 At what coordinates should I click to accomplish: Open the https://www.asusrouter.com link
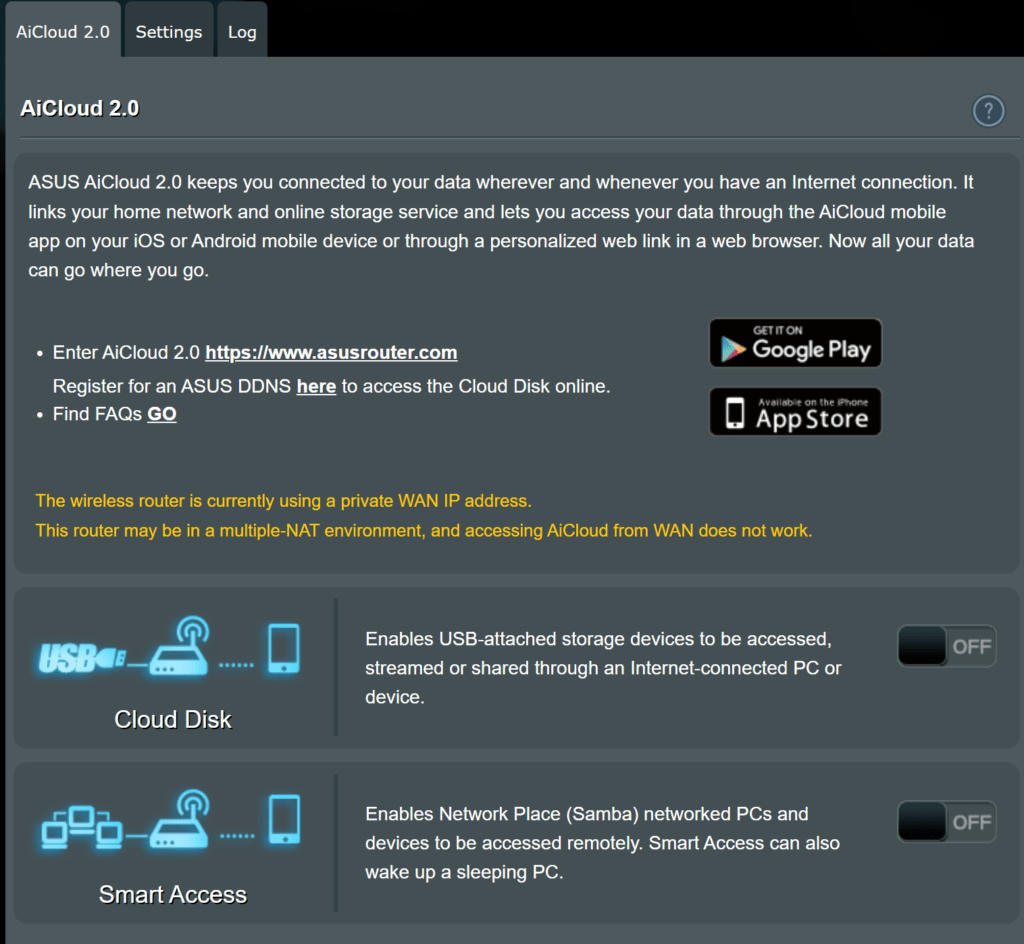331,353
